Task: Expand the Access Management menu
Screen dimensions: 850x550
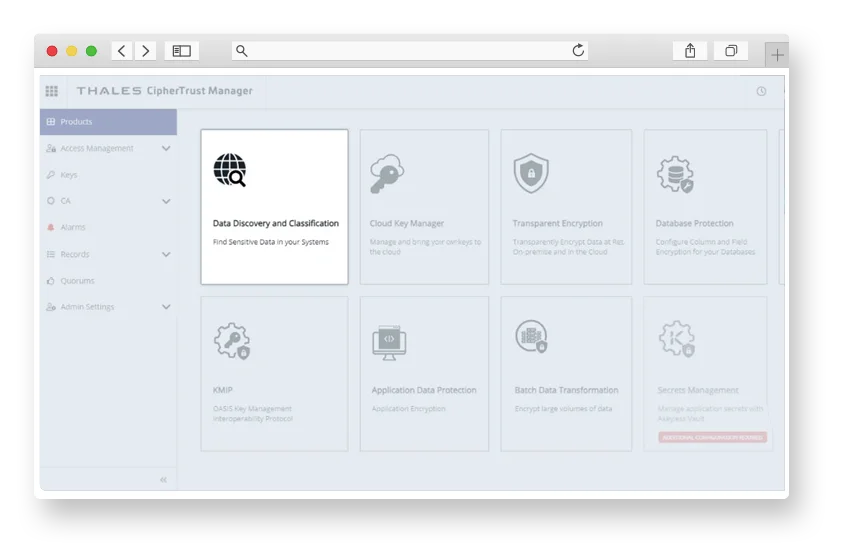Action: [166, 149]
